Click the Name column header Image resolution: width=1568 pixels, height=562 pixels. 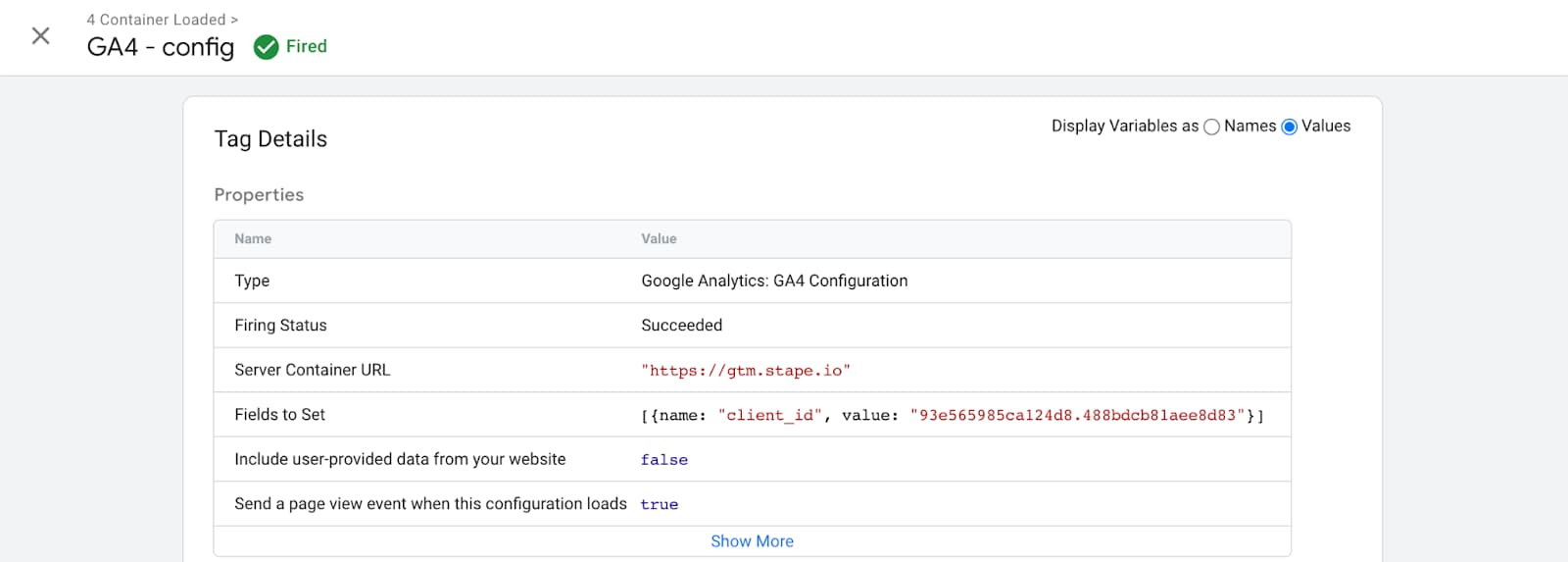[x=253, y=238]
